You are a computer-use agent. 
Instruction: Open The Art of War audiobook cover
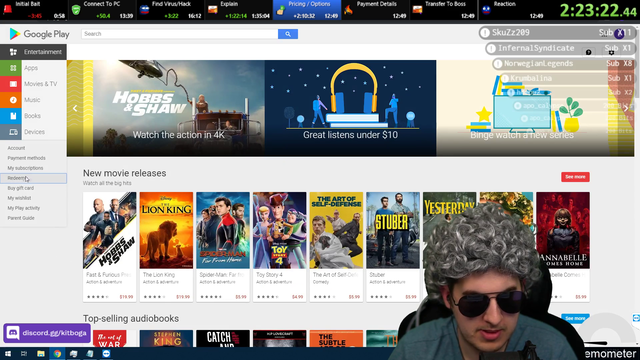tap(109, 339)
